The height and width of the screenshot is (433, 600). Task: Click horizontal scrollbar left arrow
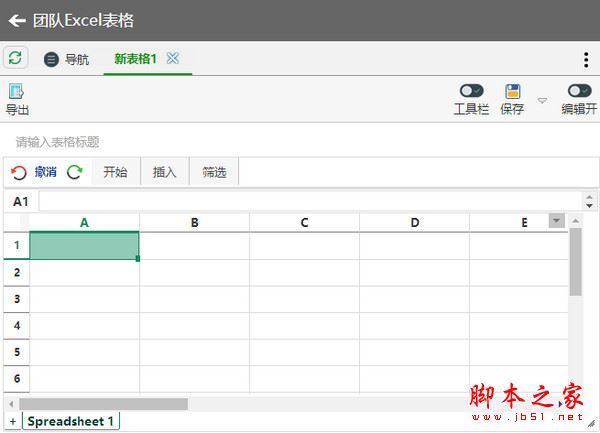point(11,404)
